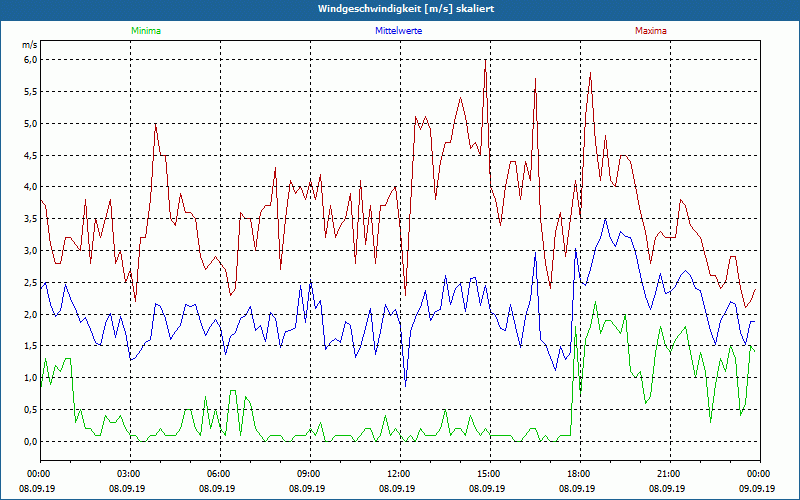Click the 'm/s' unit label on the y-axis
This screenshot has height=500, width=800.
pyautogui.click(x=30, y=45)
